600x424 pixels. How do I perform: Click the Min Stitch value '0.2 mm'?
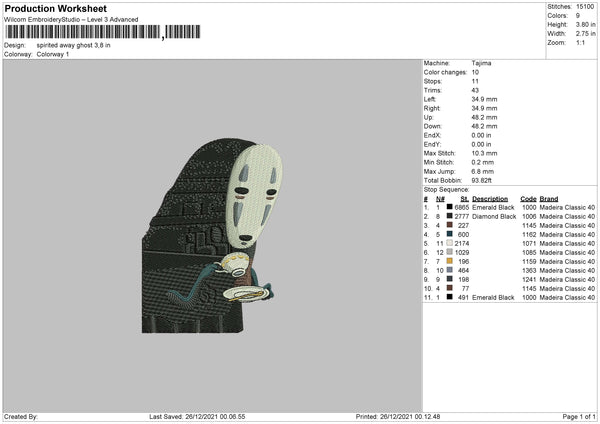tap(483, 162)
